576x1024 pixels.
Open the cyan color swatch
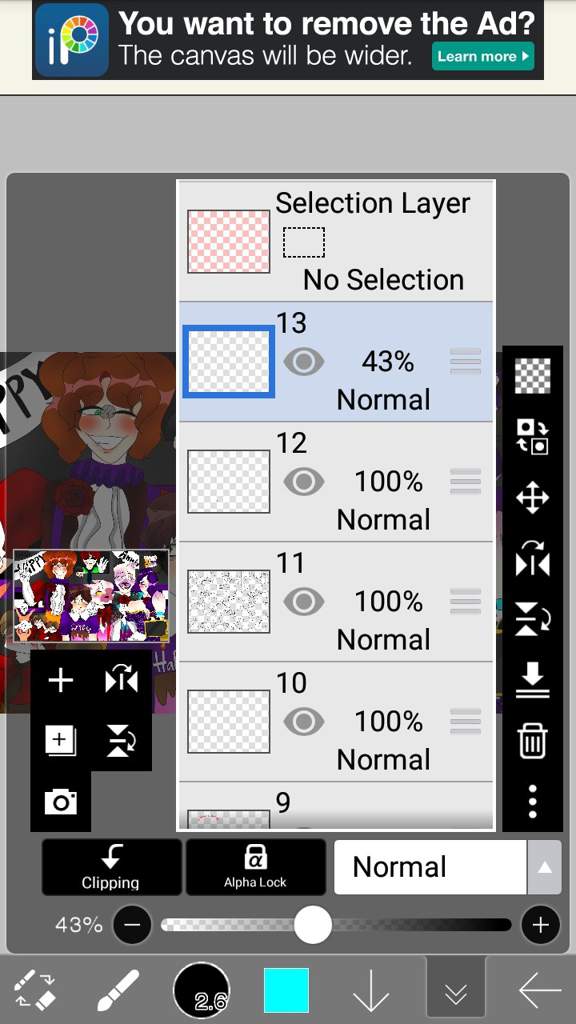[x=286, y=991]
